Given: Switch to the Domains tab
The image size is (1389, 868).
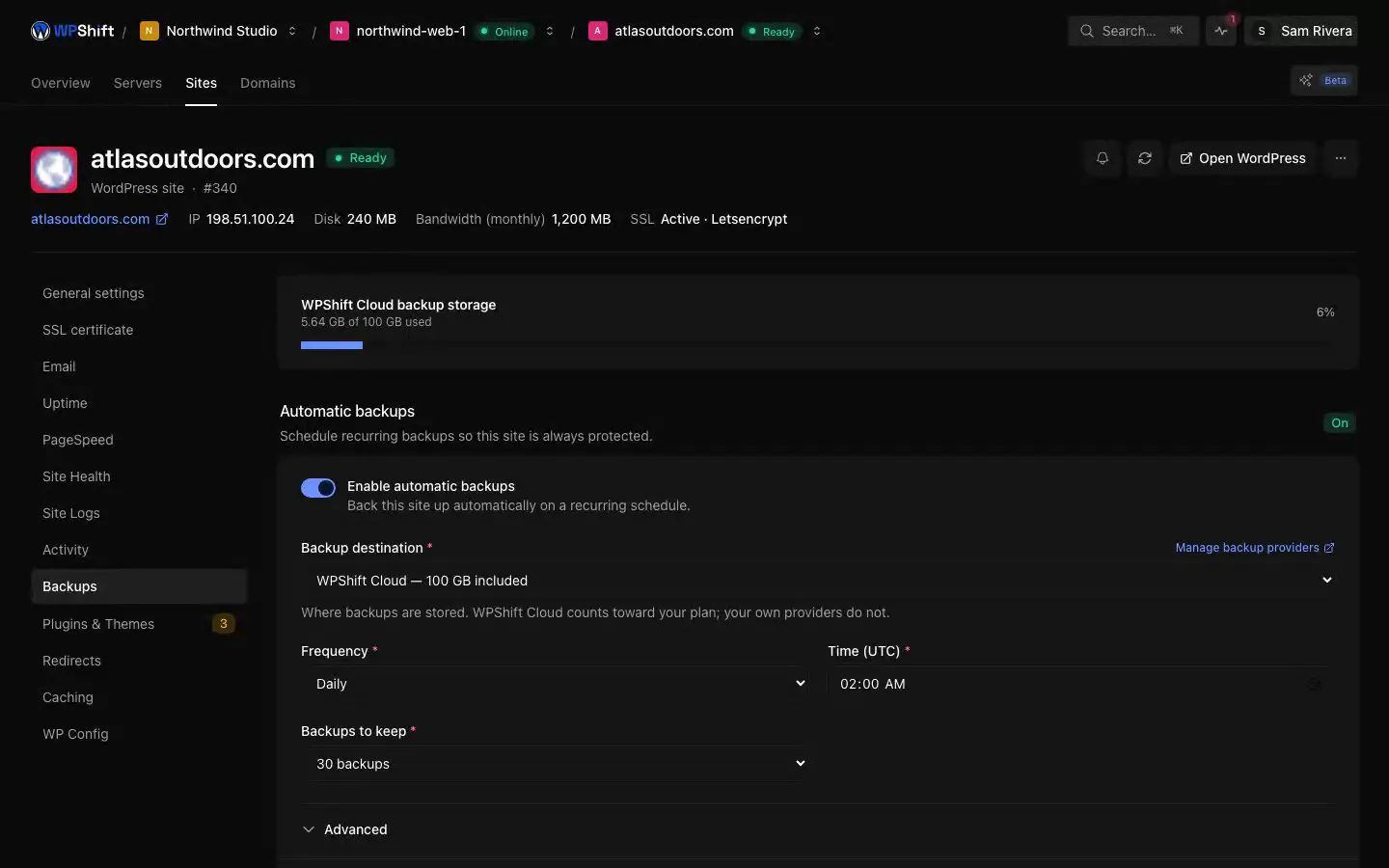Looking at the screenshot, I should coord(268,83).
